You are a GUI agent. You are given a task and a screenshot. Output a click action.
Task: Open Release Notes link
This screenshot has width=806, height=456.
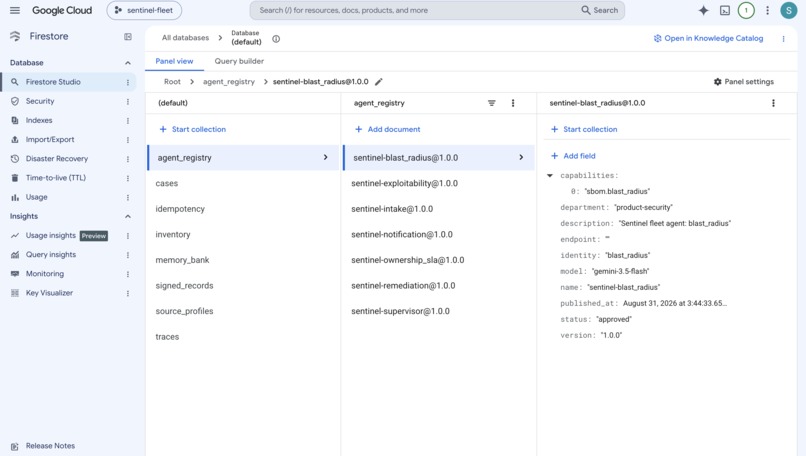click(x=50, y=446)
